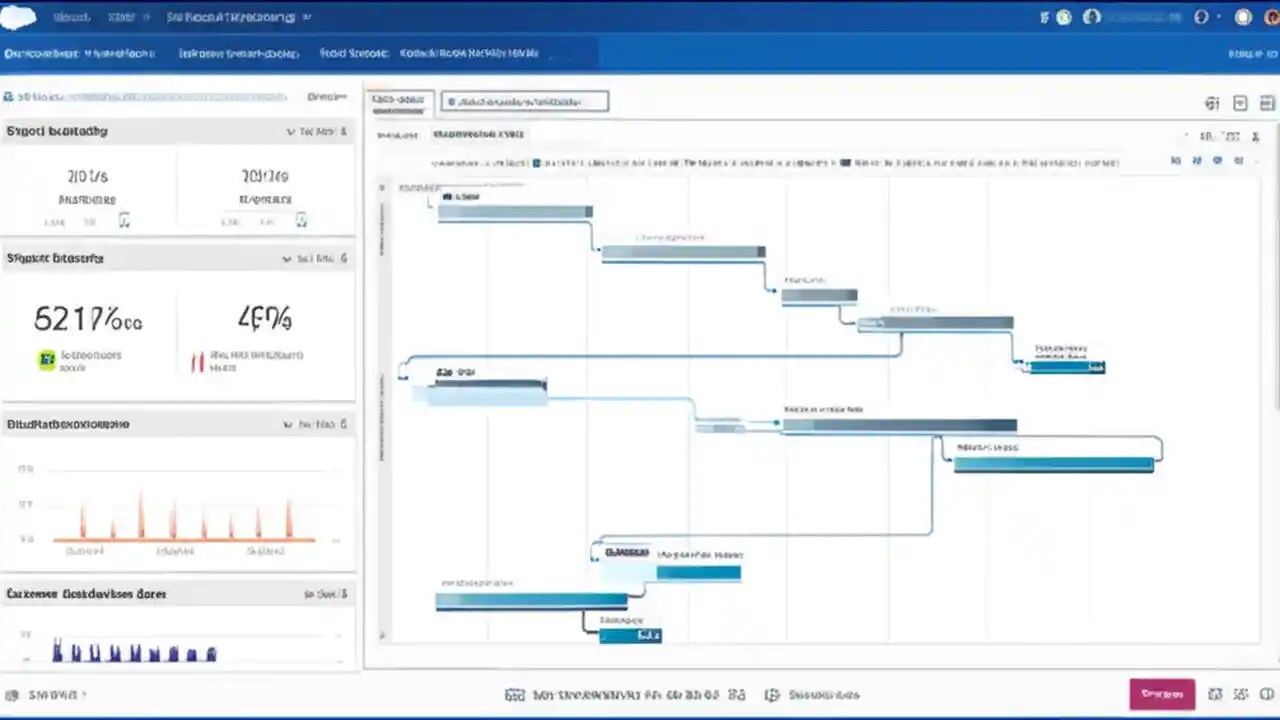The width and height of the screenshot is (1280, 720).
Task: Open the dropdown next to the breadcrumb title
Action: tap(306, 17)
